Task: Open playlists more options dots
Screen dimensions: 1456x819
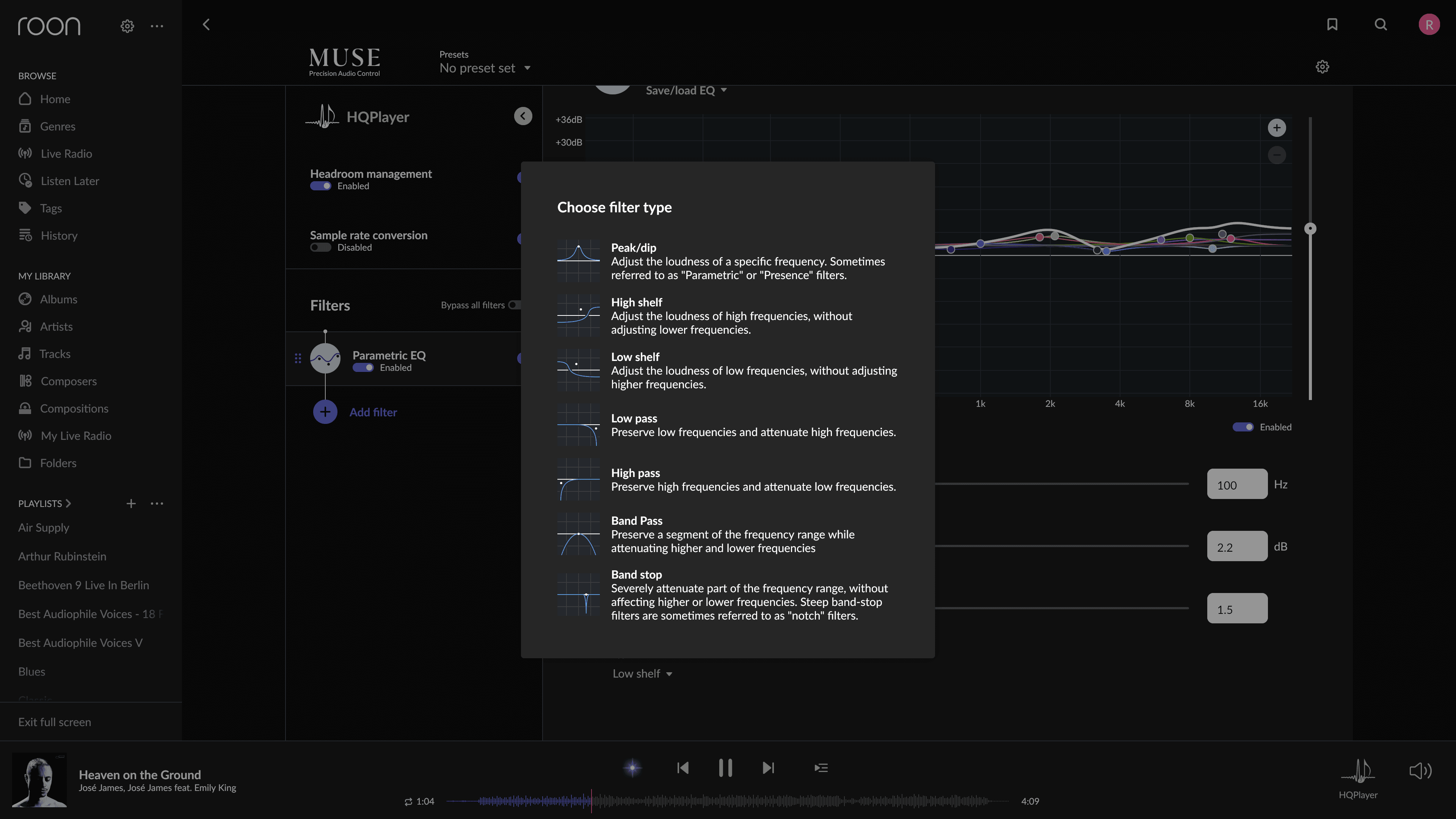Action: pos(157,504)
